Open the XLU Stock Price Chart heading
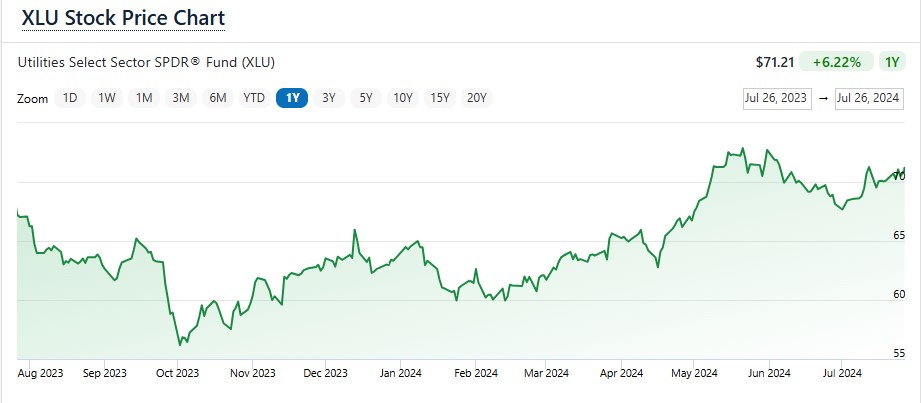 point(123,18)
